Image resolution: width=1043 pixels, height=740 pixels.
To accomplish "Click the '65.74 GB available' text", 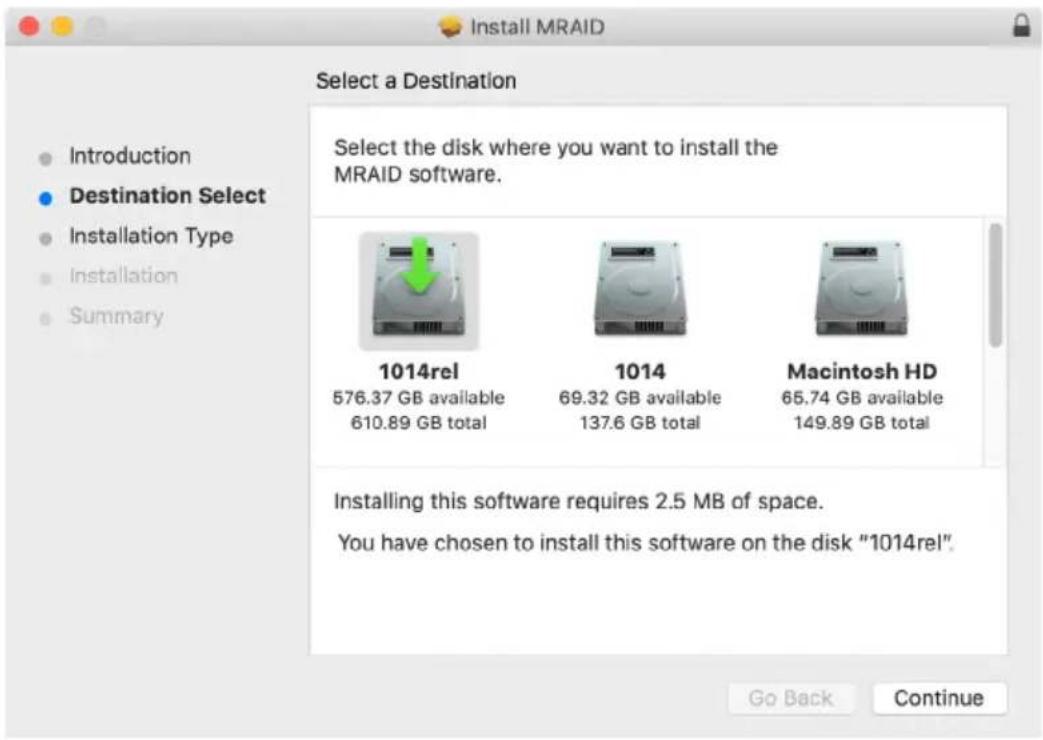I will (x=862, y=397).
